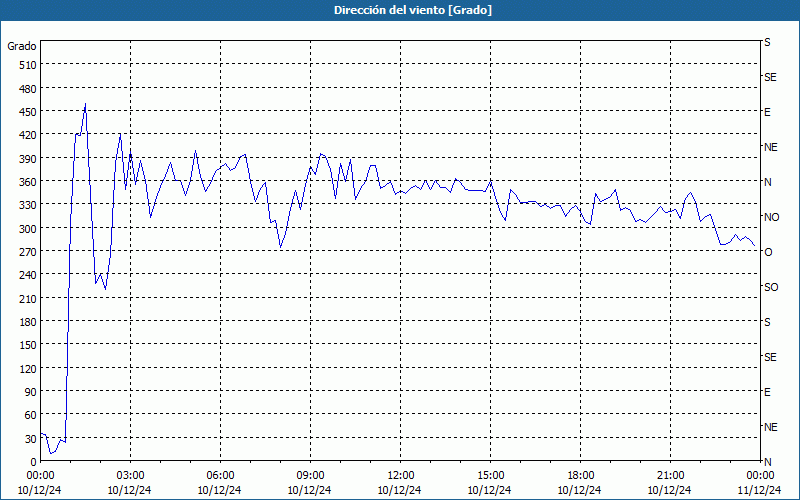Click the 270 degree axis label
Screen dimensions: 800x500
click(28, 252)
